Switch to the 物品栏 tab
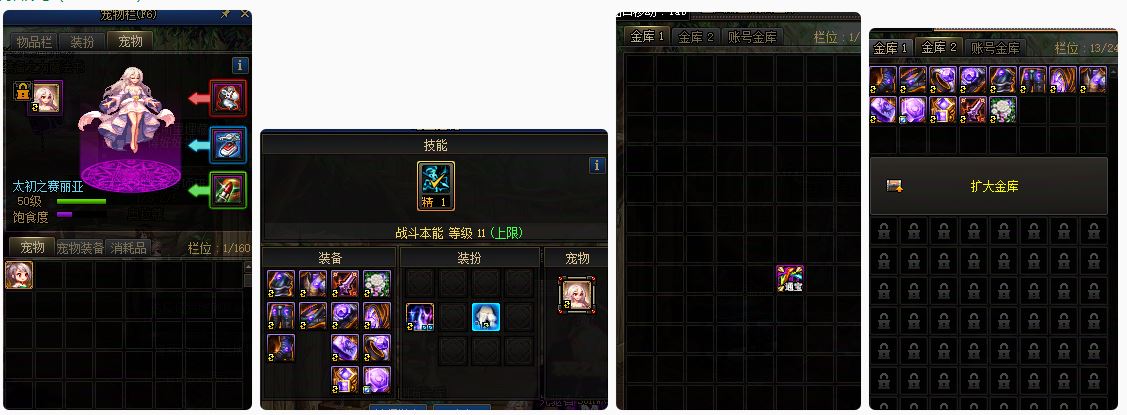Viewport: 1127px width, 415px height. click(x=32, y=42)
